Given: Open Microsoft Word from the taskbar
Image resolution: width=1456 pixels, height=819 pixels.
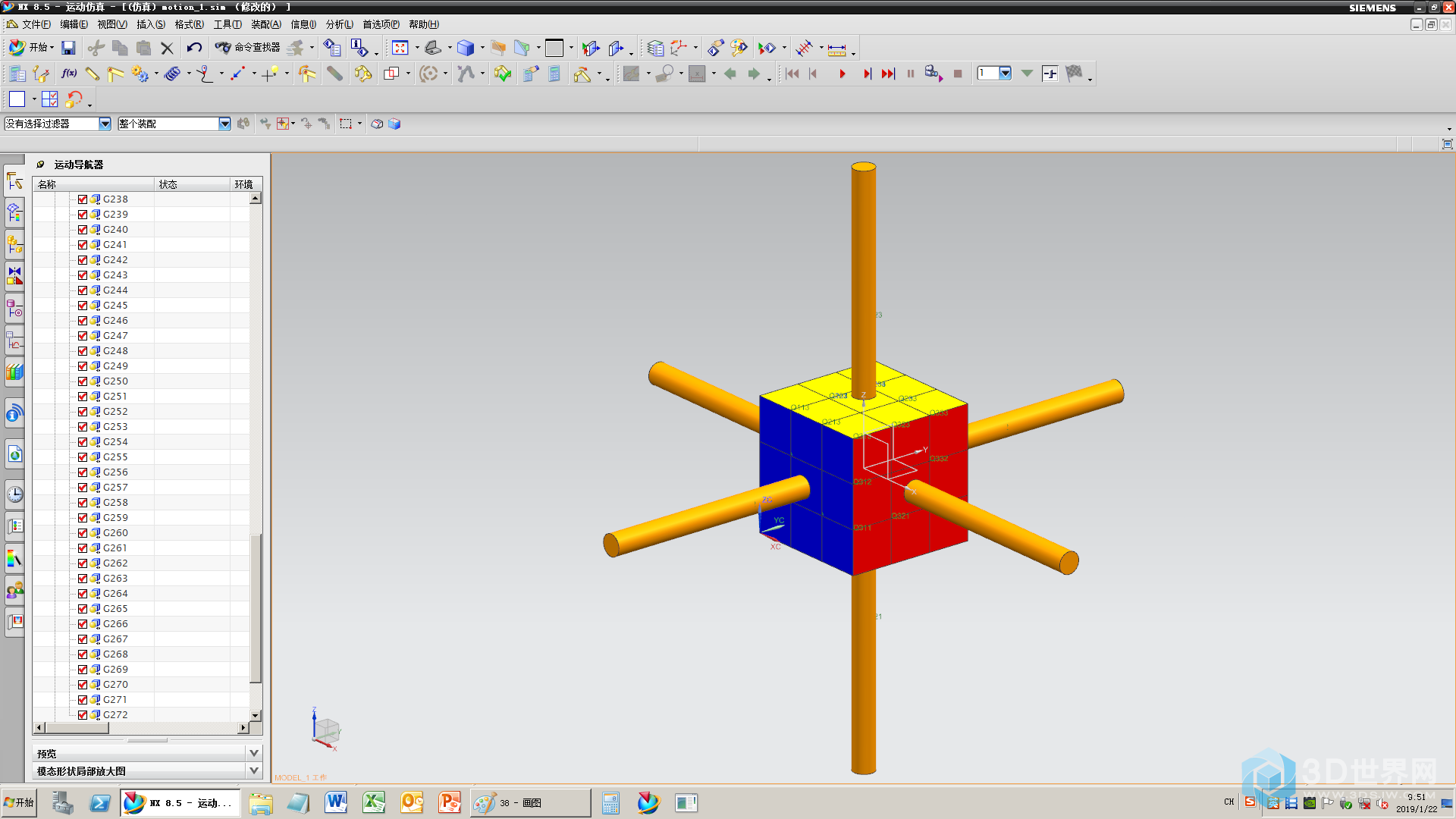Looking at the screenshot, I should (335, 802).
